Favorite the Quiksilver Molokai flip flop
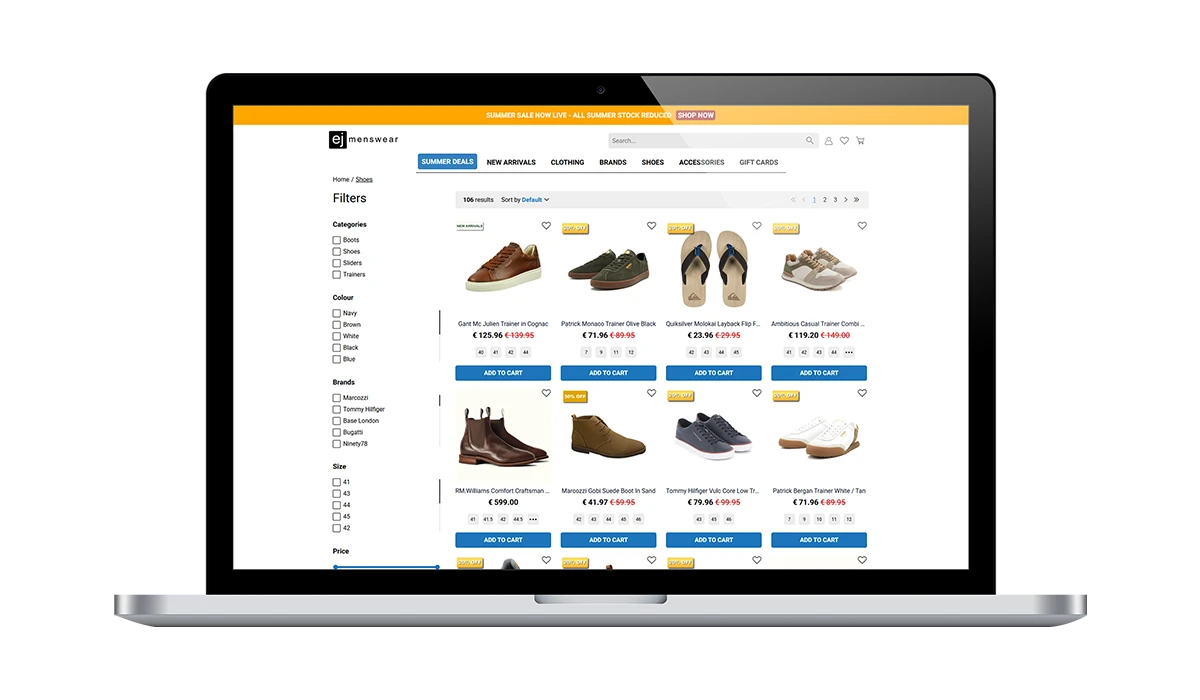The image size is (1200, 700). (757, 226)
